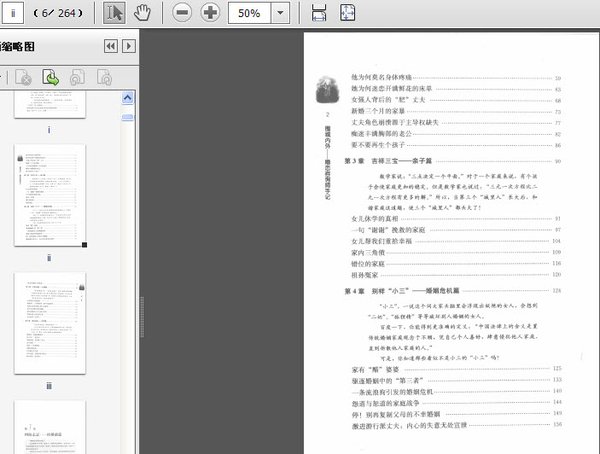Click thumbnail panel scrollbar up arrow
The width and height of the screenshot is (600, 454).
pyautogui.click(x=128, y=97)
